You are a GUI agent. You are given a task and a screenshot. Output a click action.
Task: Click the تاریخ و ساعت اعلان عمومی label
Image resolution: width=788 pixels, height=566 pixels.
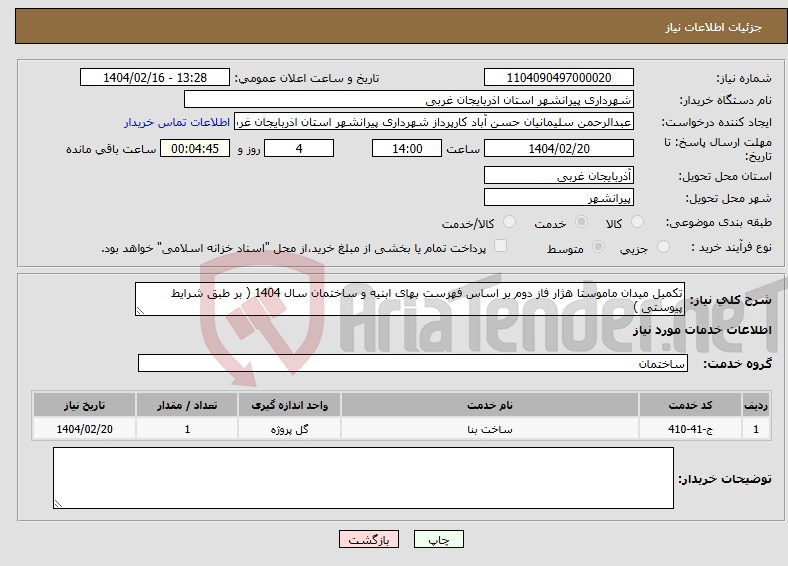pos(307,78)
